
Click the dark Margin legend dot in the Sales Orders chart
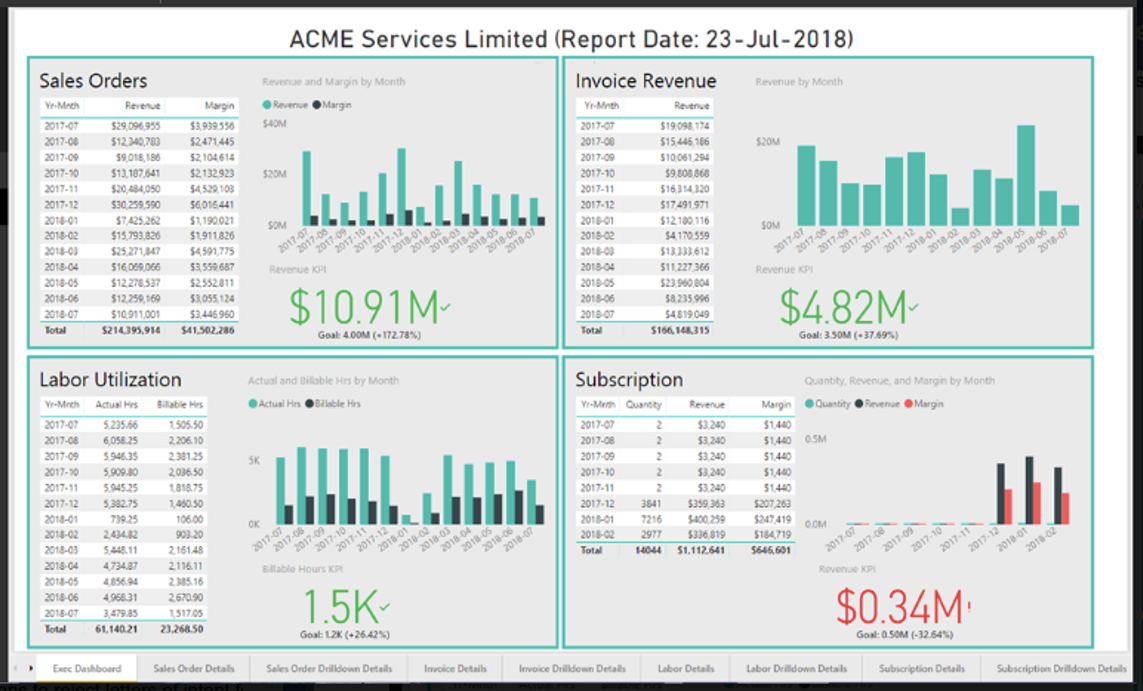(x=316, y=105)
